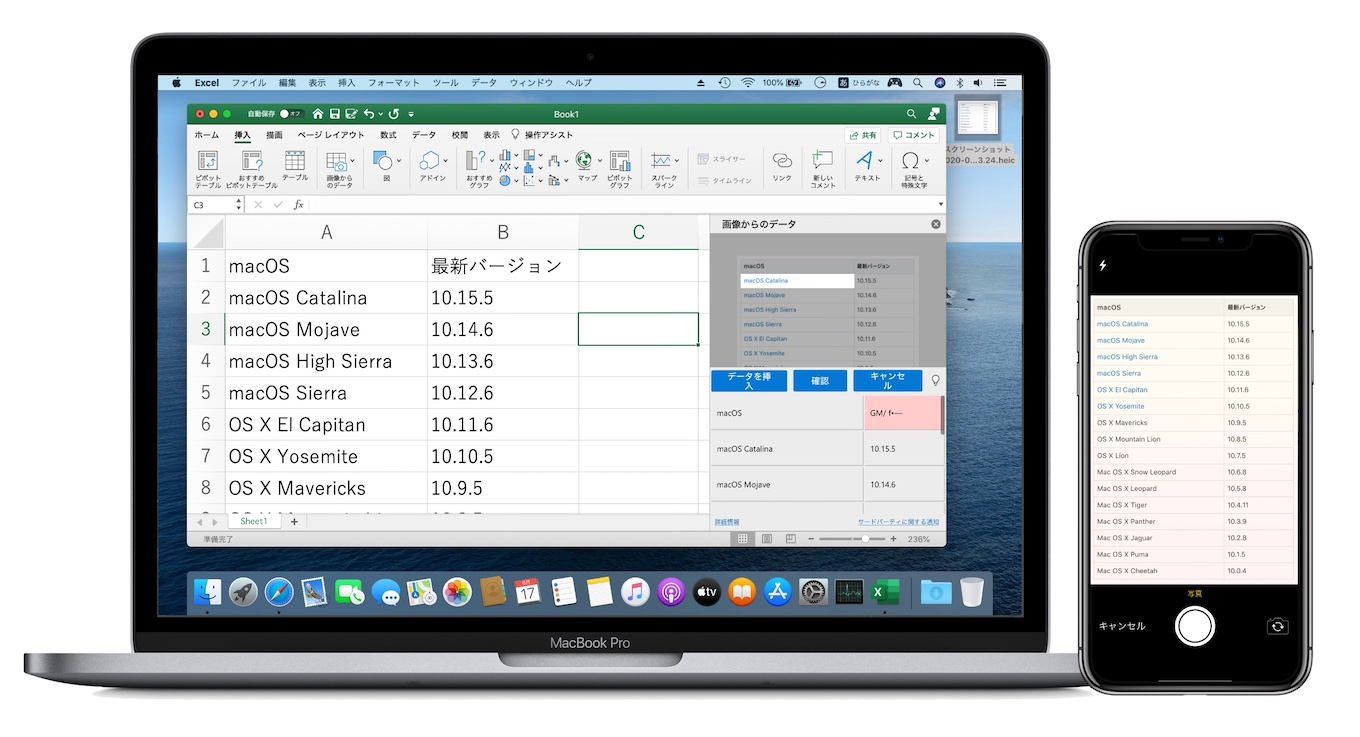This screenshot has height=737, width=1360.
Task: Insert a Link (リンク)
Action: click(x=782, y=165)
